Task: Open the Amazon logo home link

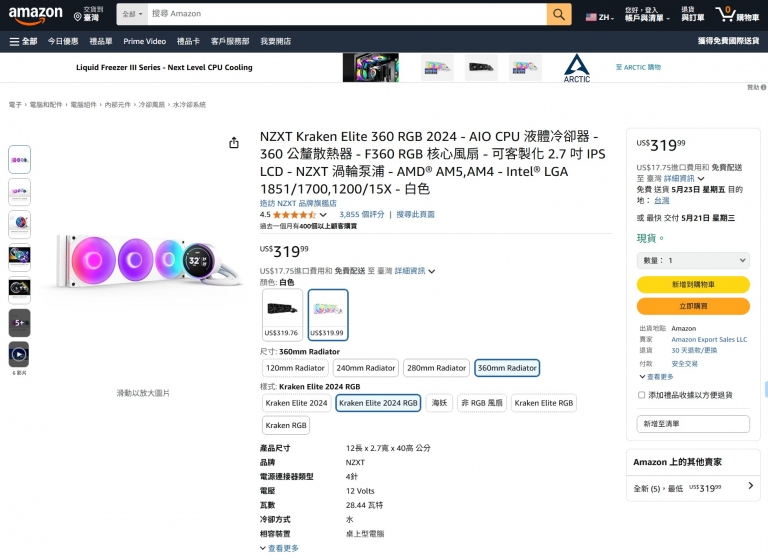Action: (x=35, y=15)
